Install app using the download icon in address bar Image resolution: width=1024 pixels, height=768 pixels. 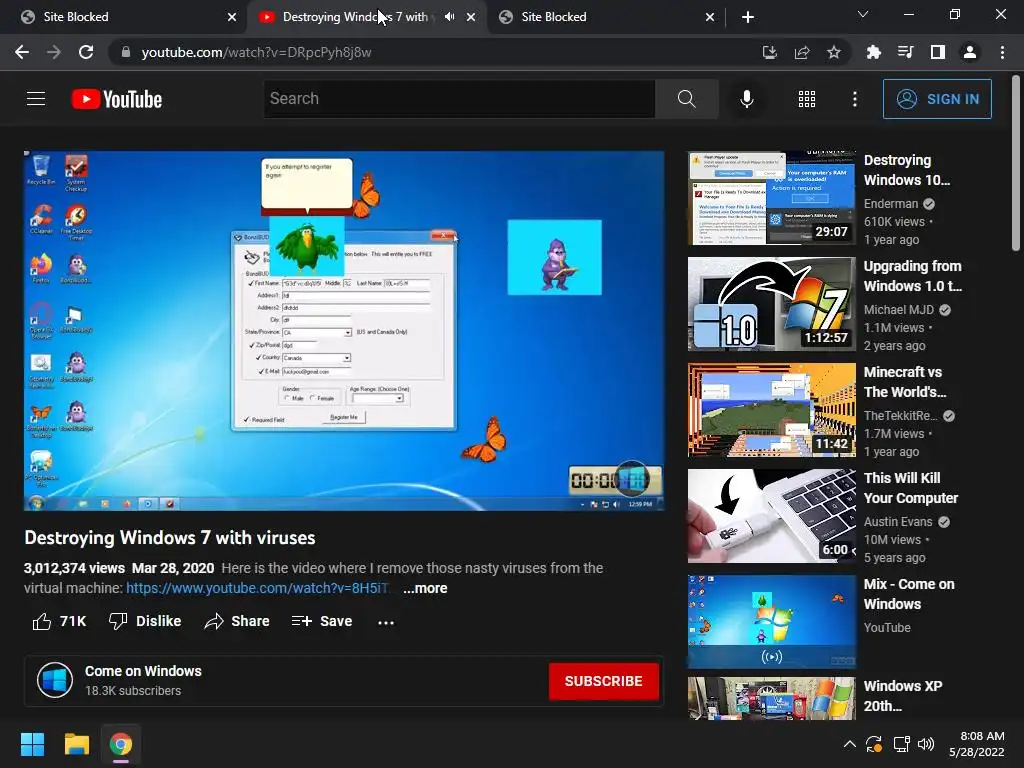click(769, 52)
